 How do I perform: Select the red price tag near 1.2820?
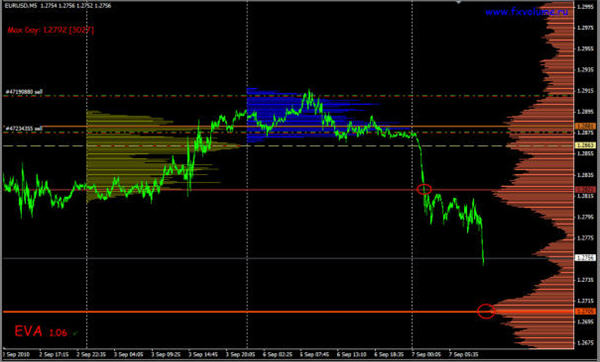(585, 190)
